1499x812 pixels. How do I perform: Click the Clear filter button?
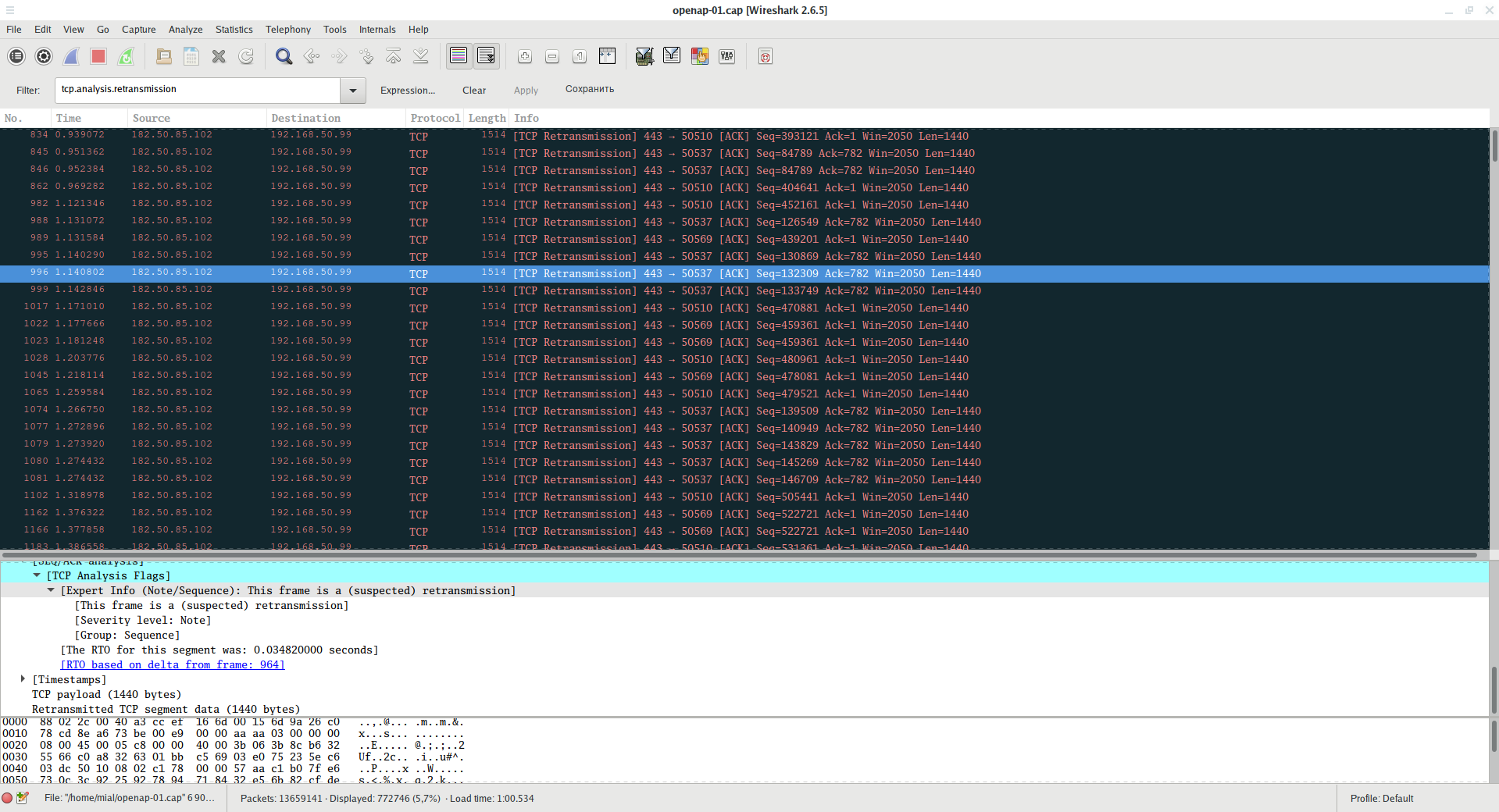coord(473,91)
